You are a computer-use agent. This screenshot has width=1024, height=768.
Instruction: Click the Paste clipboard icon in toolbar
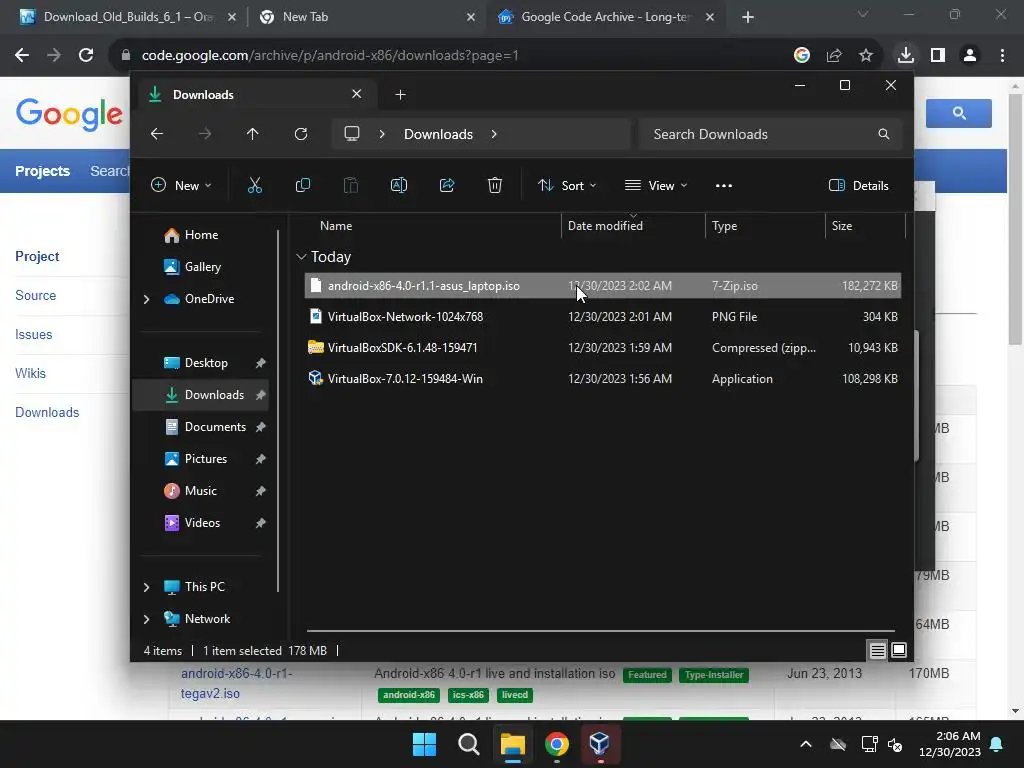(x=351, y=185)
